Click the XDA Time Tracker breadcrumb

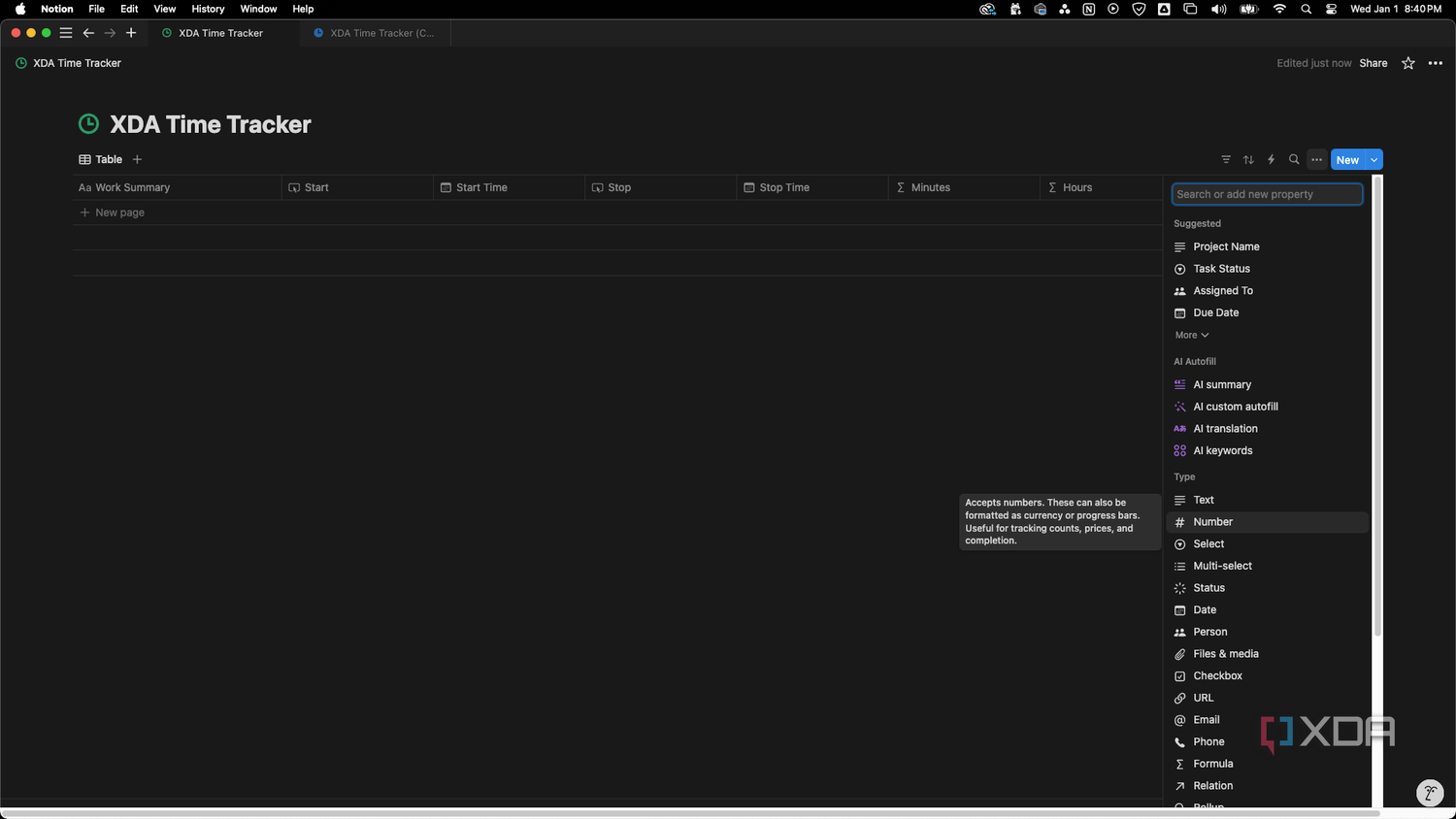point(69,63)
